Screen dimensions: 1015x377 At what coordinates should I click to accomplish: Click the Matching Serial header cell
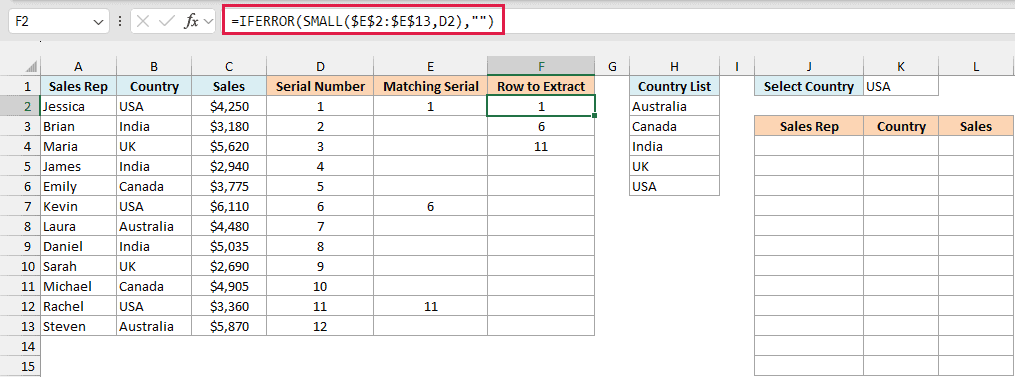[430, 86]
